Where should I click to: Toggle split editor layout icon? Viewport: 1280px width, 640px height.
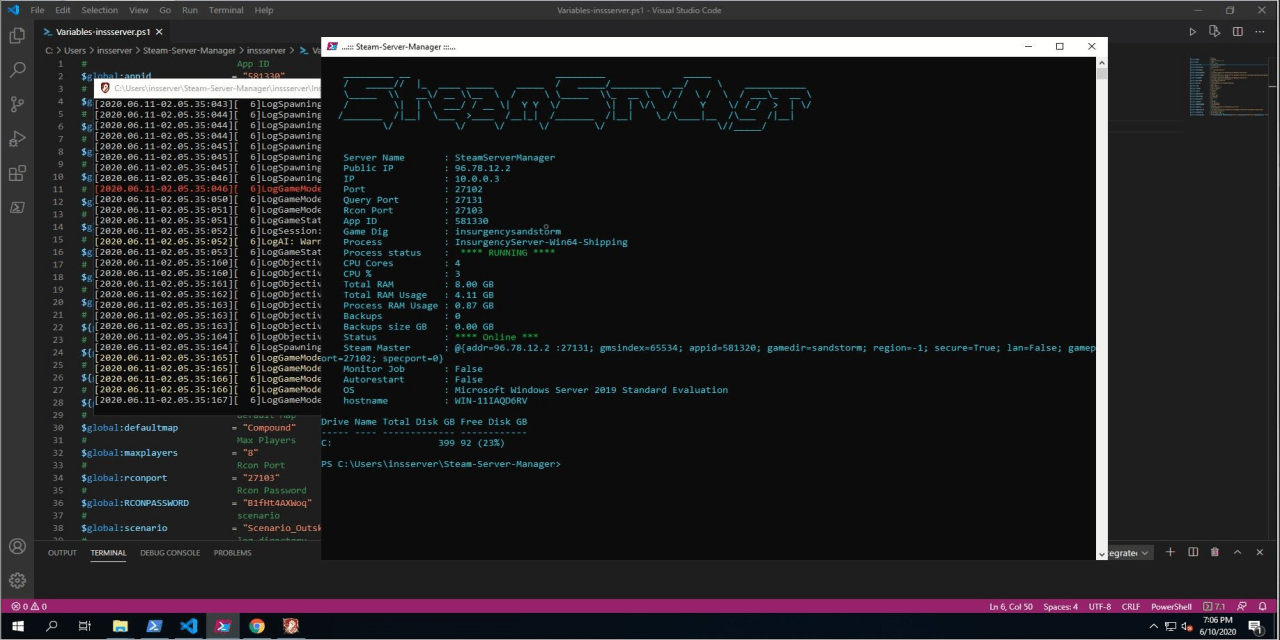(1237, 32)
